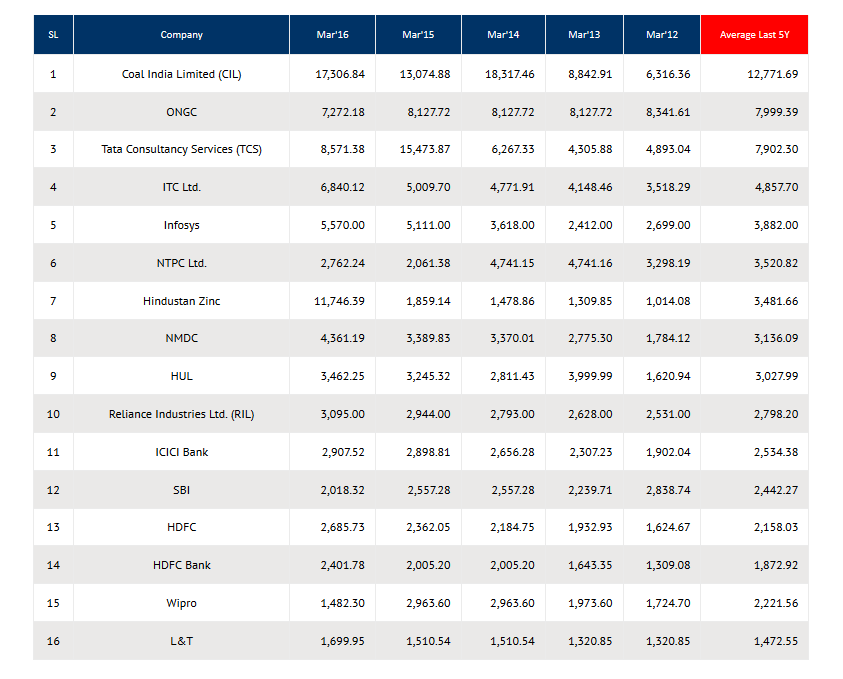Viewport: 843px width, 679px height.
Task: Click Coal India's Mar'16 value 17,306.84
Action: point(340,74)
